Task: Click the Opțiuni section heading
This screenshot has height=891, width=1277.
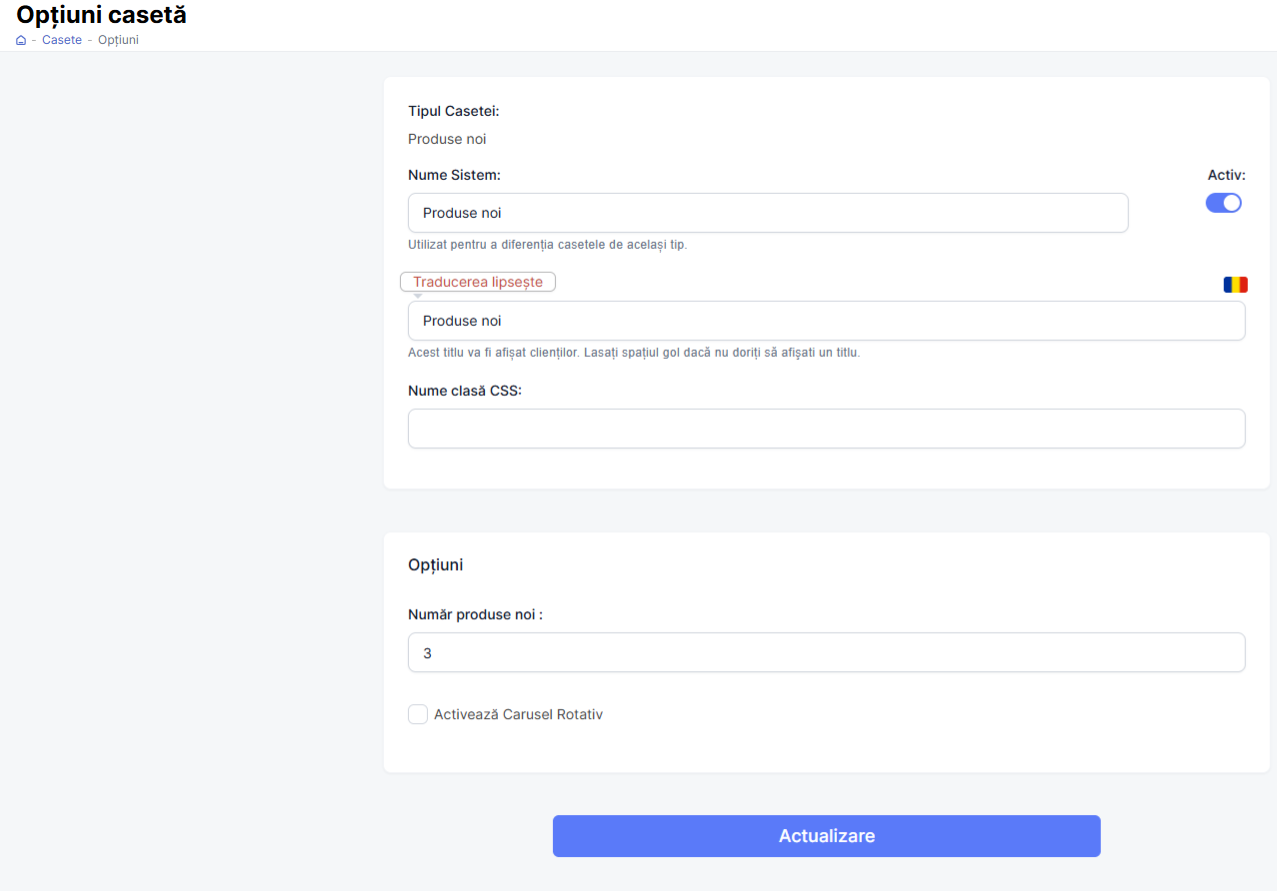Action: pos(435,565)
